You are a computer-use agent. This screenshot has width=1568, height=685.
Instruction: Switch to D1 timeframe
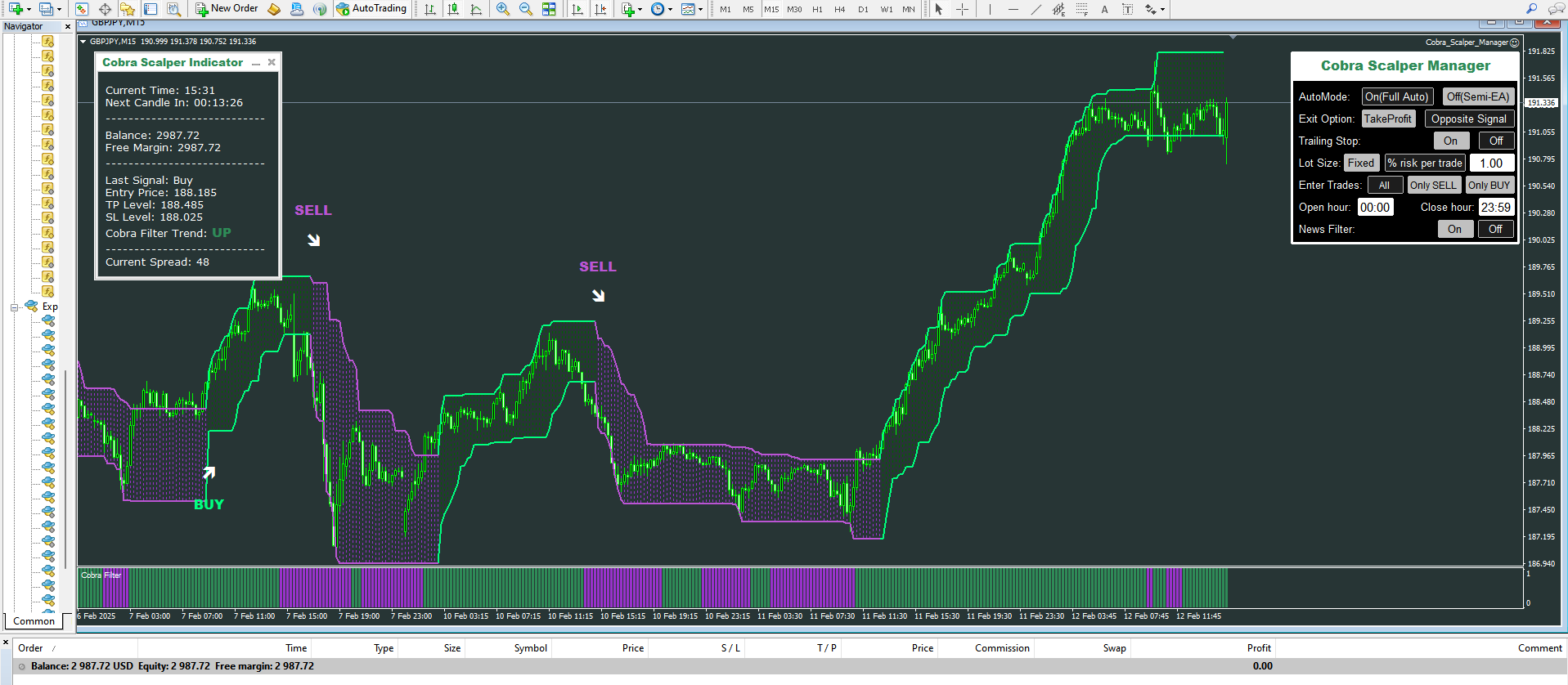(x=863, y=9)
